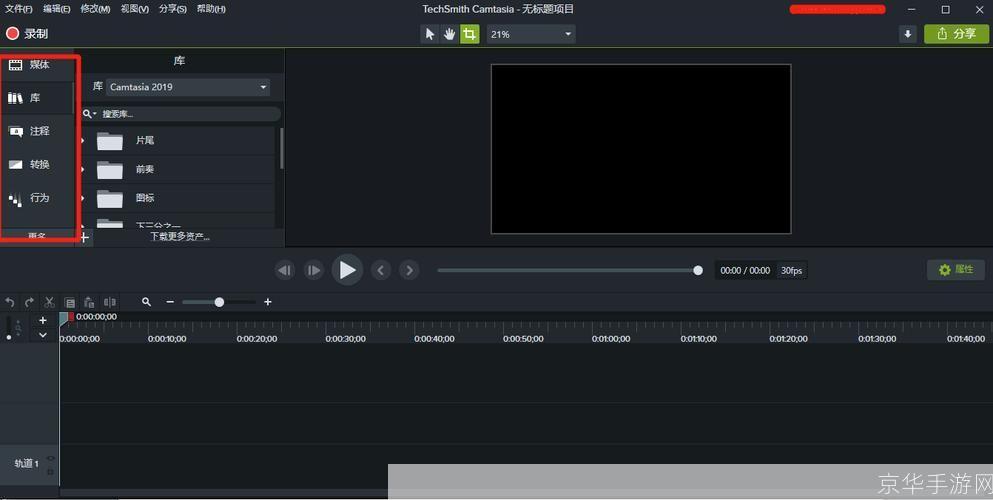Toggle the 轨道 1 visibility eye
The width and height of the screenshot is (993, 500).
[x=51, y=458]
